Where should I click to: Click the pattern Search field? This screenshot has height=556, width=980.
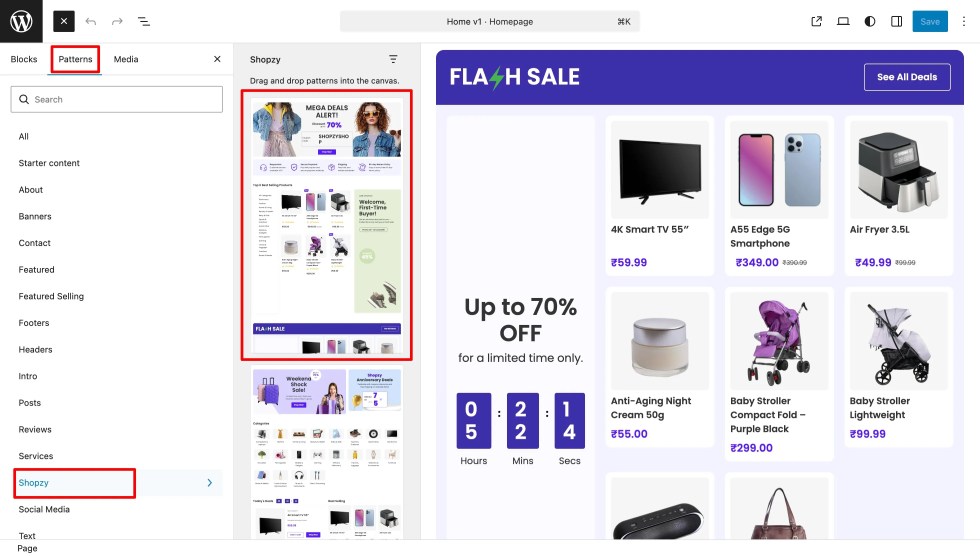[116, 99]
